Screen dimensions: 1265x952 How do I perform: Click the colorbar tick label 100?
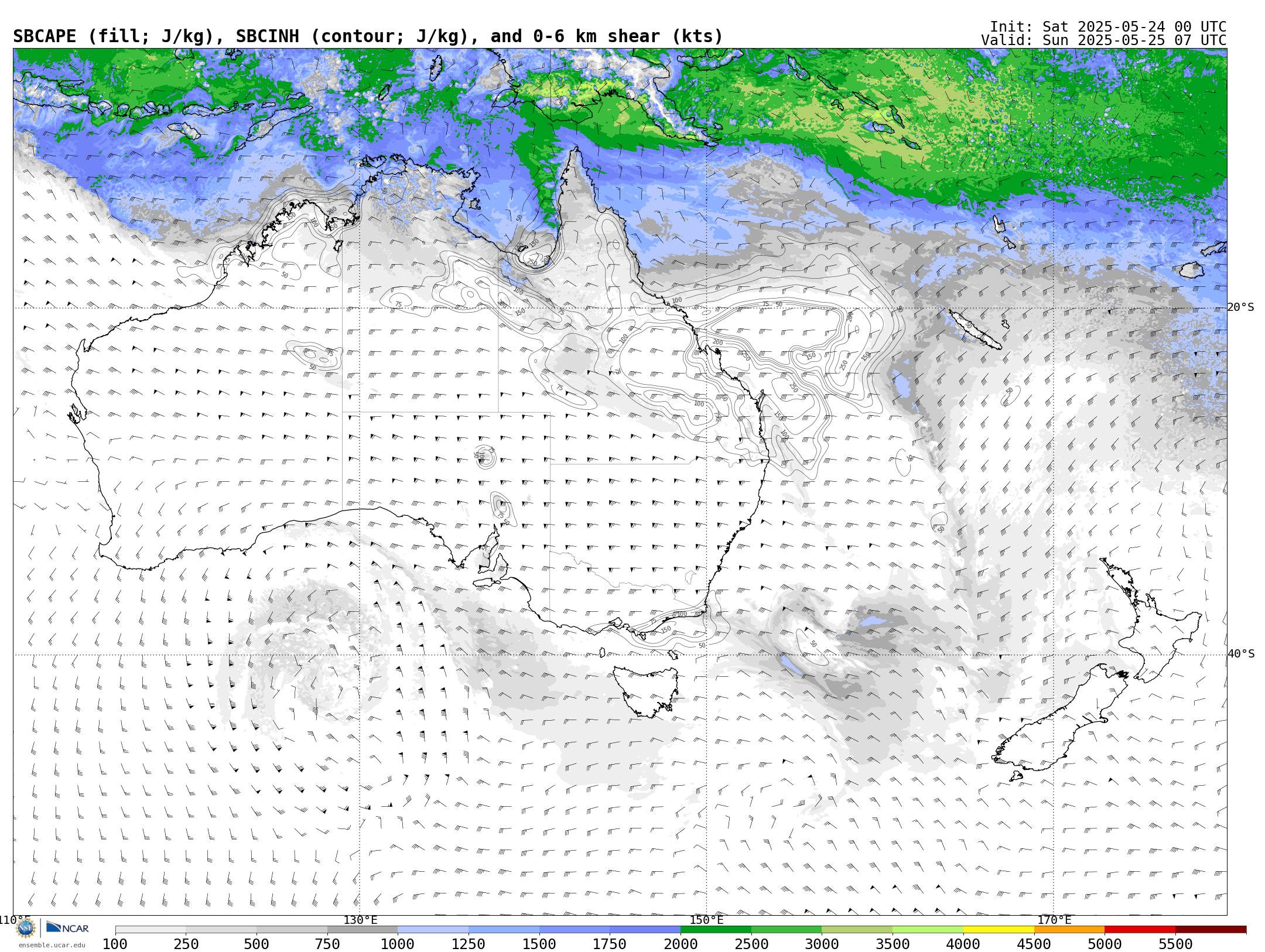115,944
